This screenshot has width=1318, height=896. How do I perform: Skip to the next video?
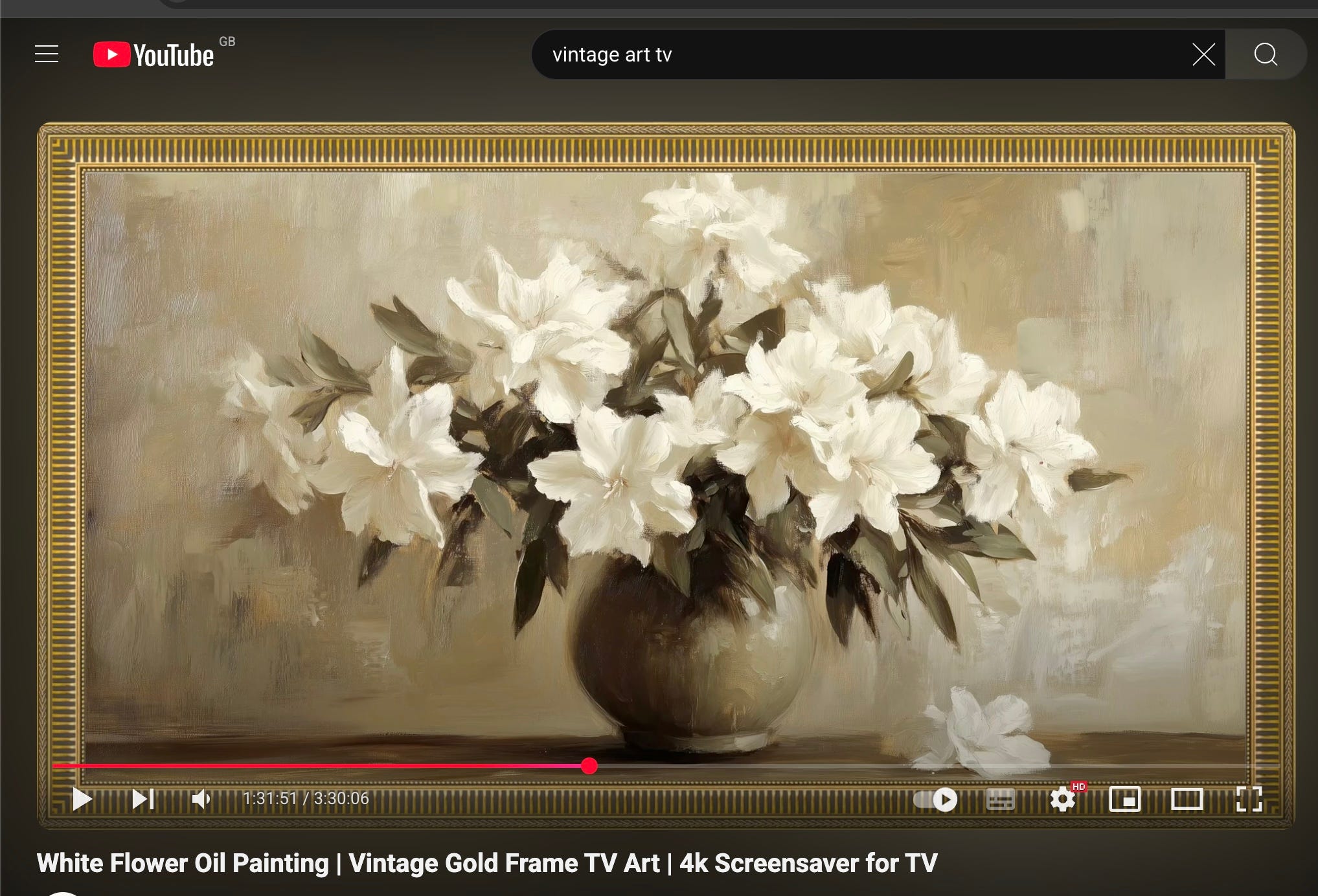tap(142, 800)
